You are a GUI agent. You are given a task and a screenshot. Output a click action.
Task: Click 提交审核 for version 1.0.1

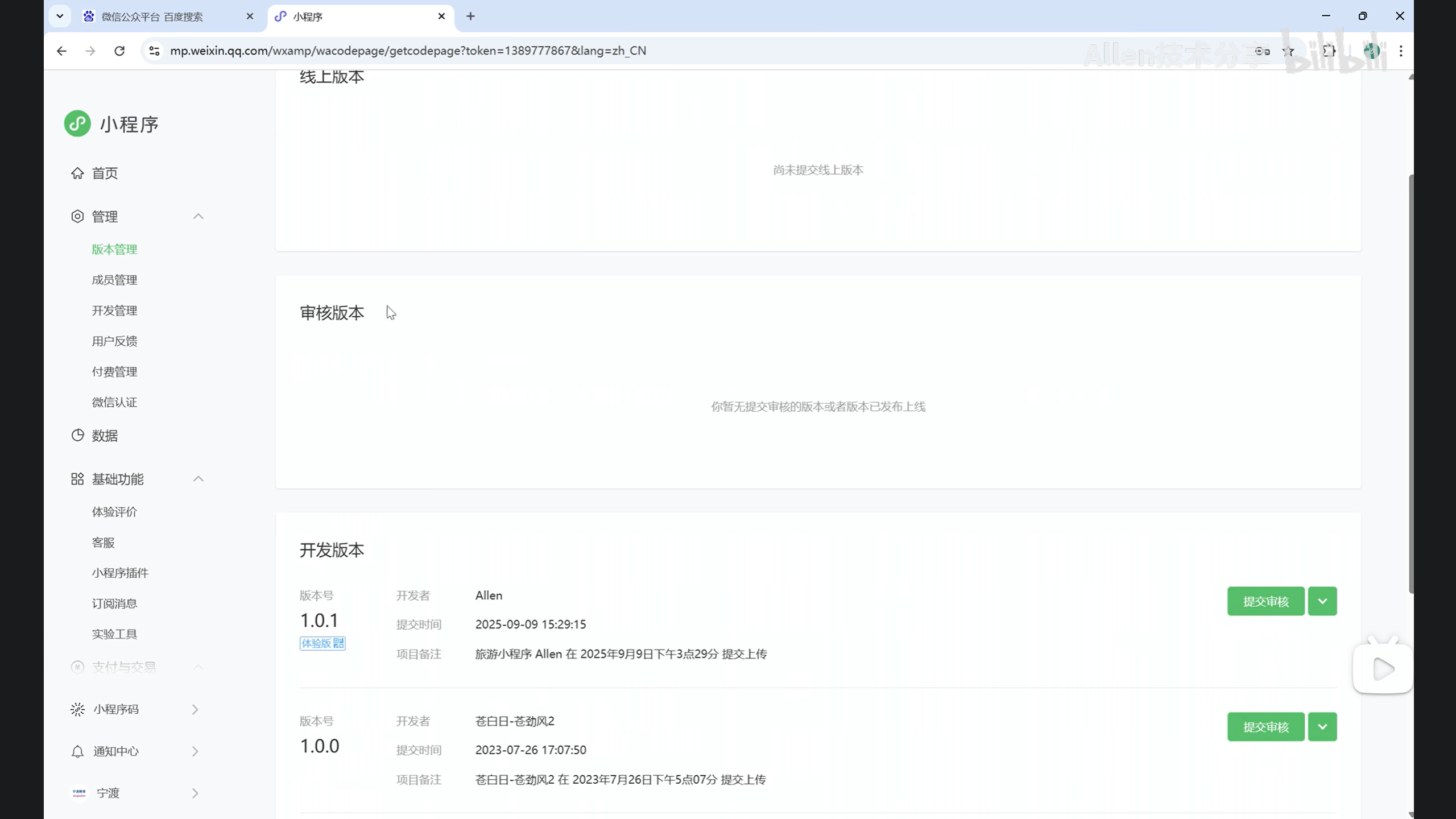point(1265,601)
